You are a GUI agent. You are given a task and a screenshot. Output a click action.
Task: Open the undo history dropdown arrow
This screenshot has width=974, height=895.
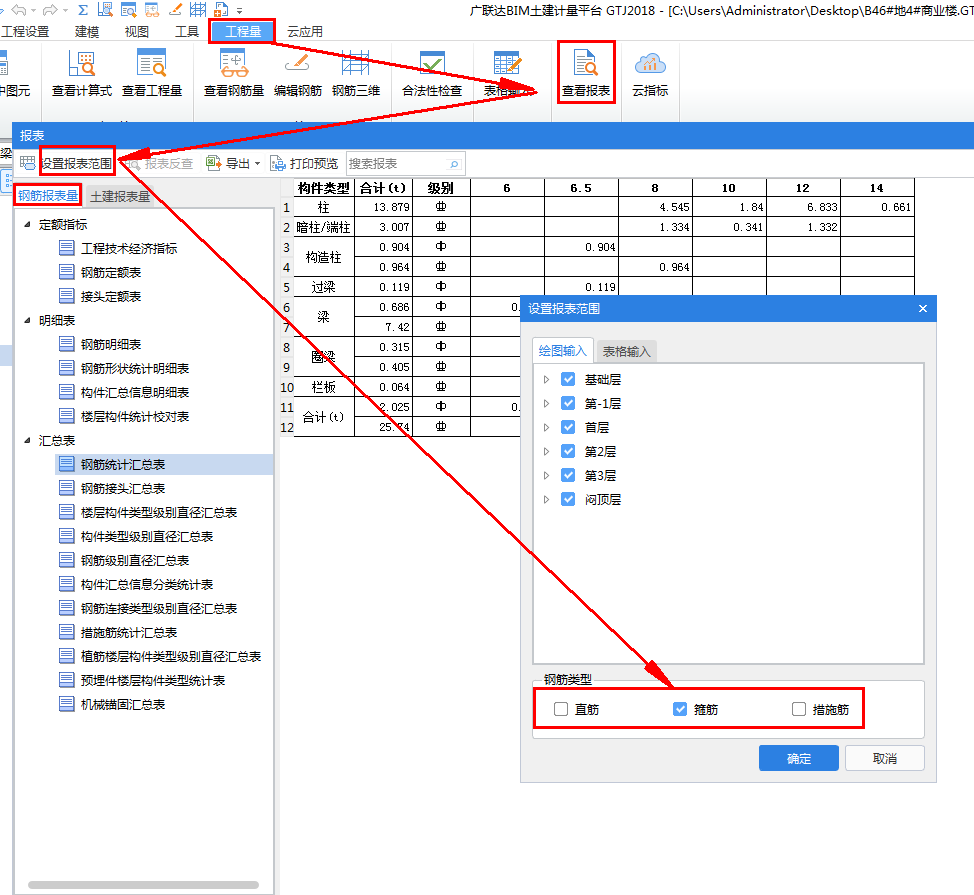pyautogui.click(x=34, y=11)
